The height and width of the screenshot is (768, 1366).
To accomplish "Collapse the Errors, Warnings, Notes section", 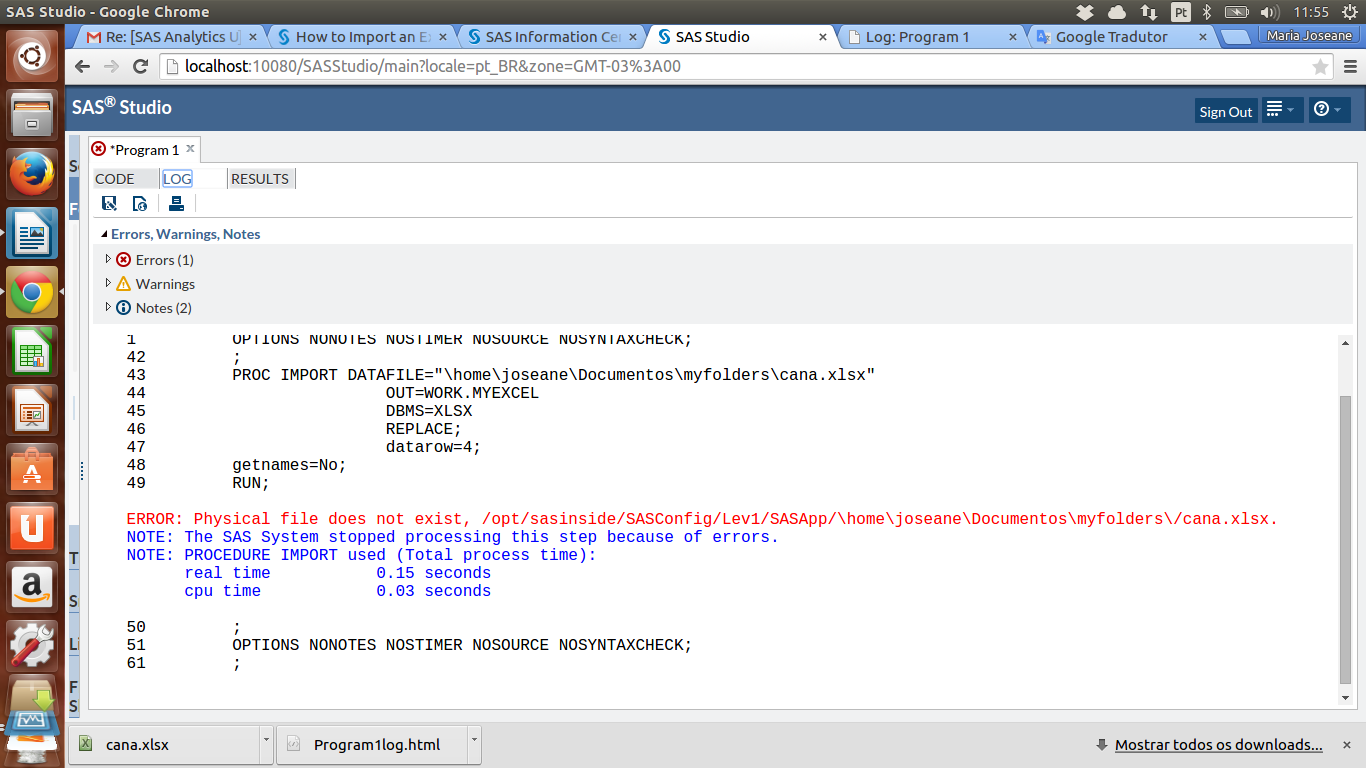I will [x=104, y=234].
